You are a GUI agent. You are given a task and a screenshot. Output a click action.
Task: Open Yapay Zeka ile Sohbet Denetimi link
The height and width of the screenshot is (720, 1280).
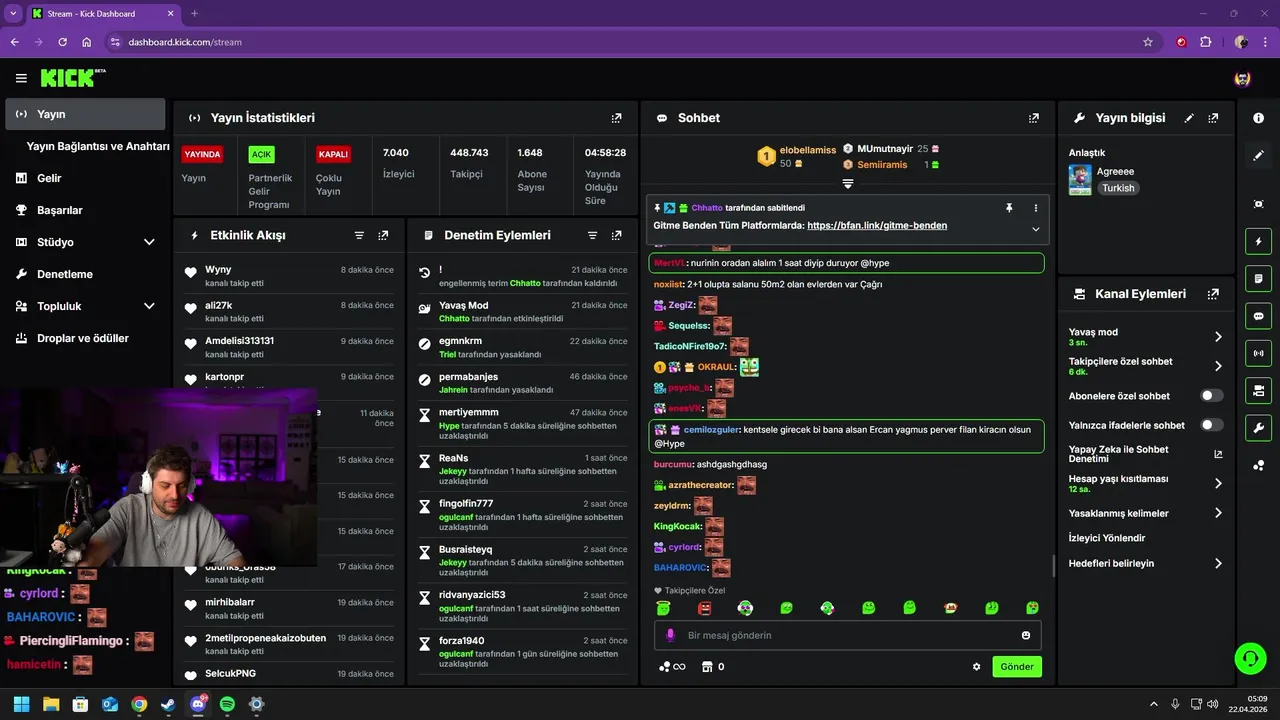coord(1146,454)
